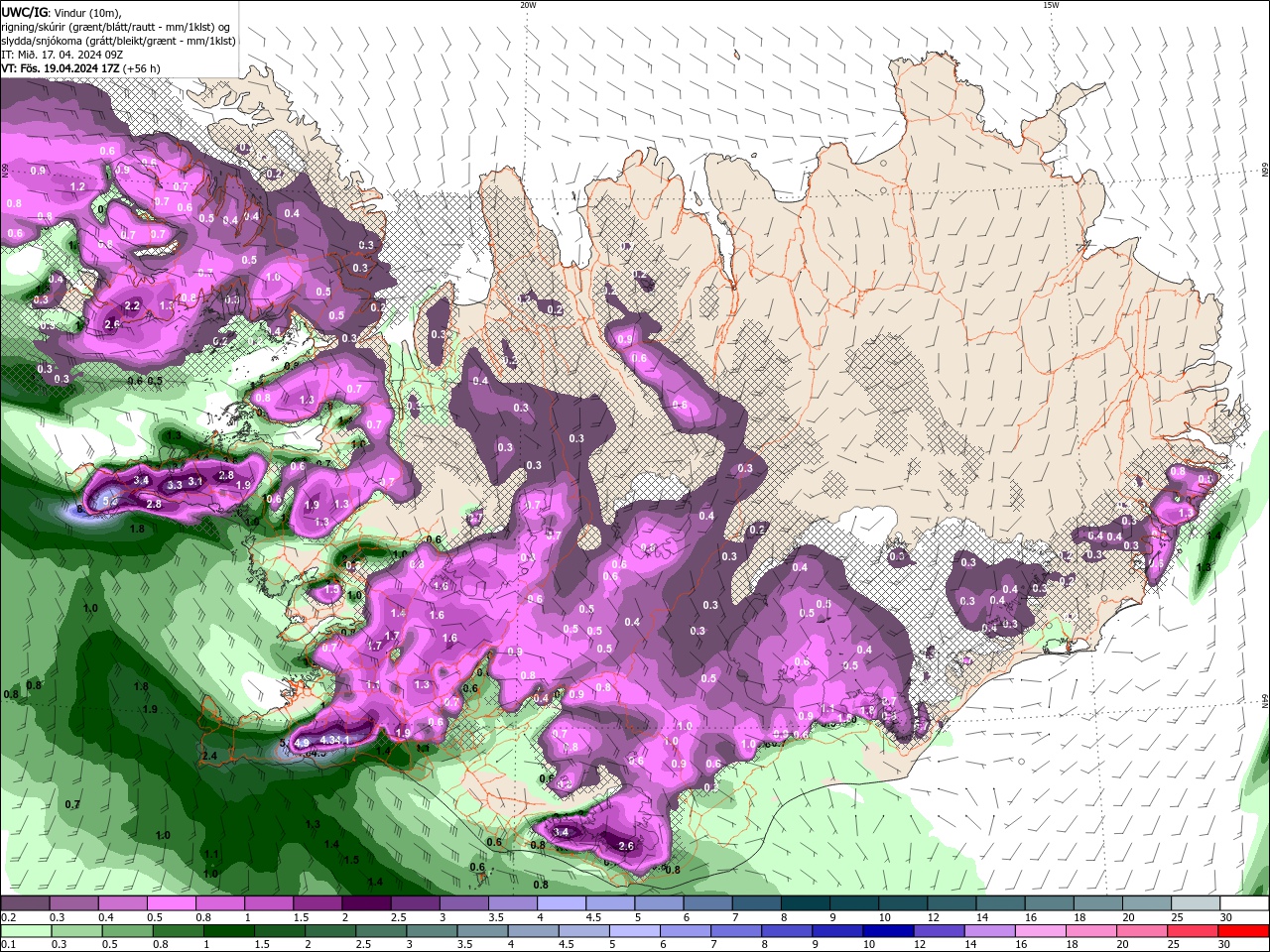
Task: Click the 'UWC/IG' title text
Action: point(24,12)
